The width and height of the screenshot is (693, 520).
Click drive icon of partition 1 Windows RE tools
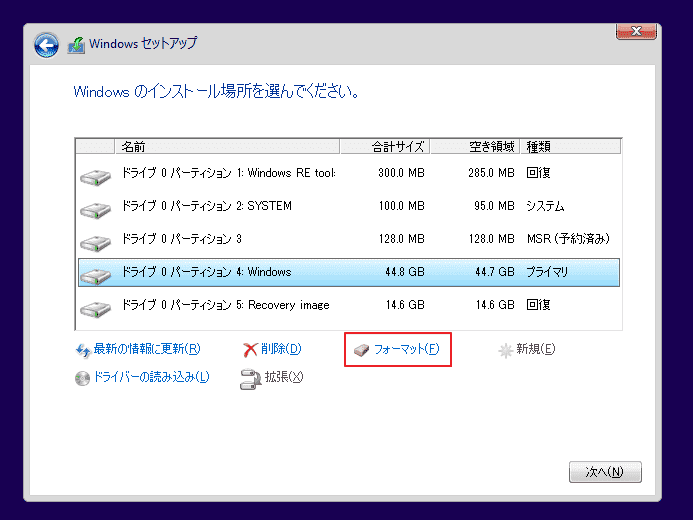pyautogui.click(x=95, y=178)
